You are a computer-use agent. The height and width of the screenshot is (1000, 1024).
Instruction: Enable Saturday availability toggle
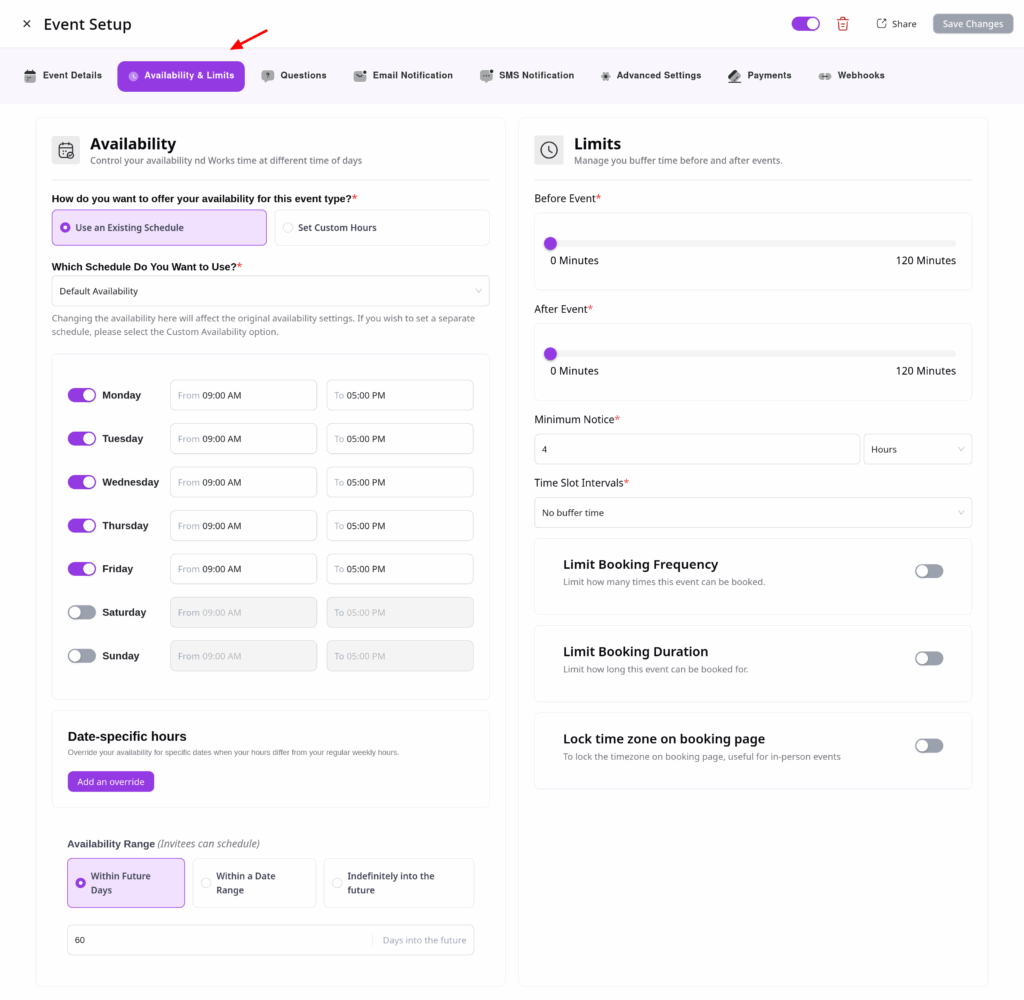click(82, 612)
